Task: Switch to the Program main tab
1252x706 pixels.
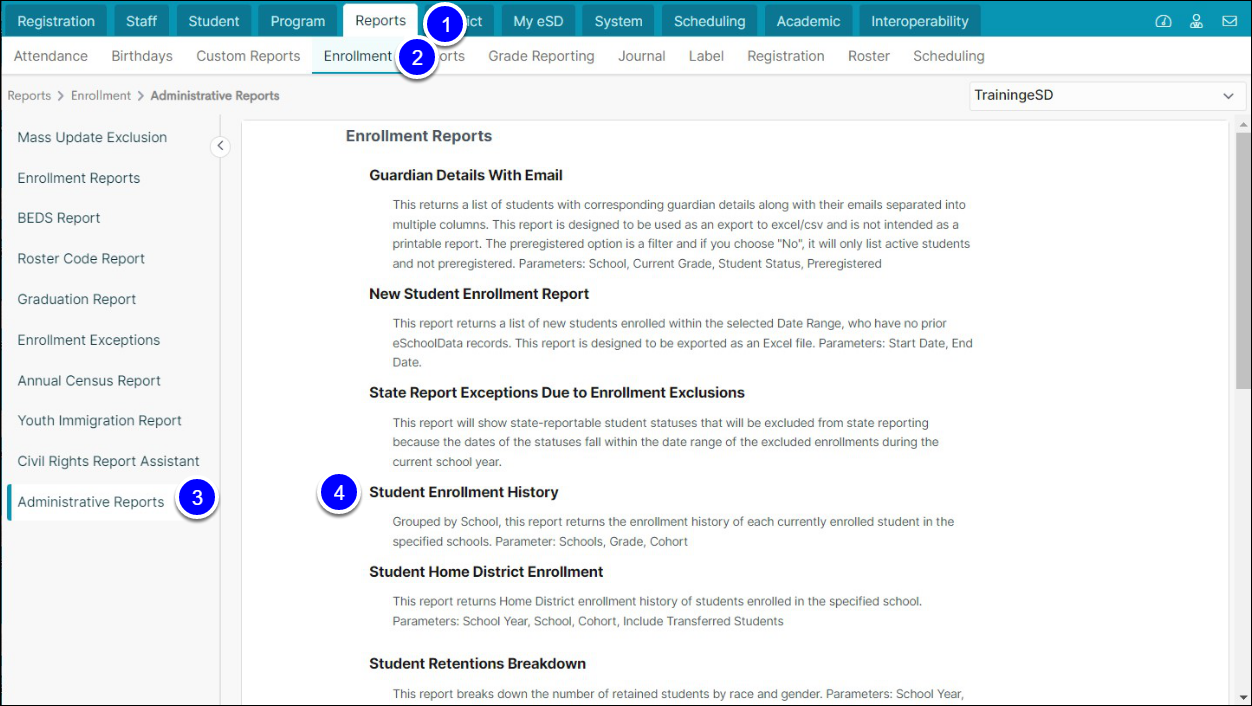Action: [297, 21]
